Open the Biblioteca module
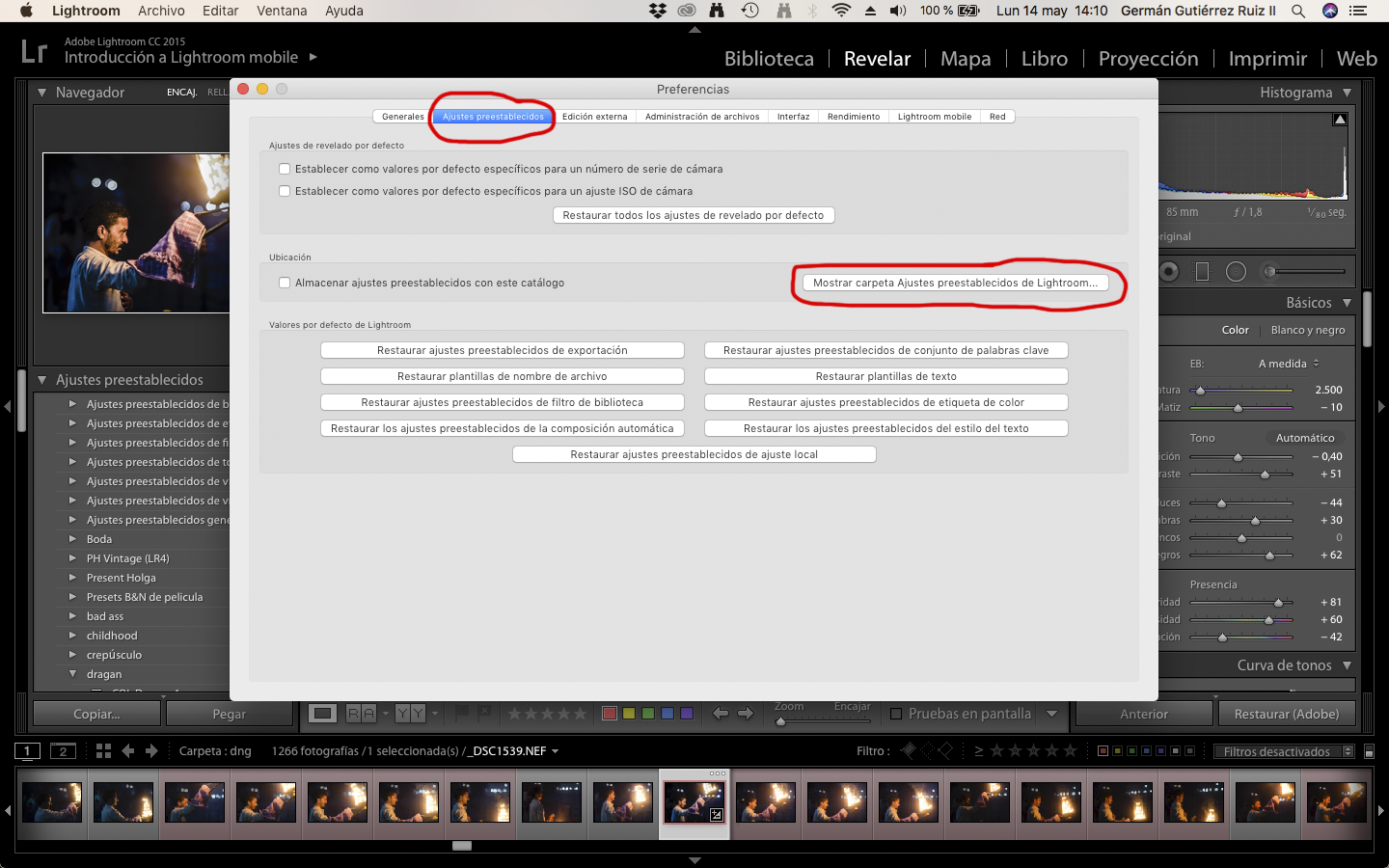Viewport: 1389px width, 868px height. 769,59
